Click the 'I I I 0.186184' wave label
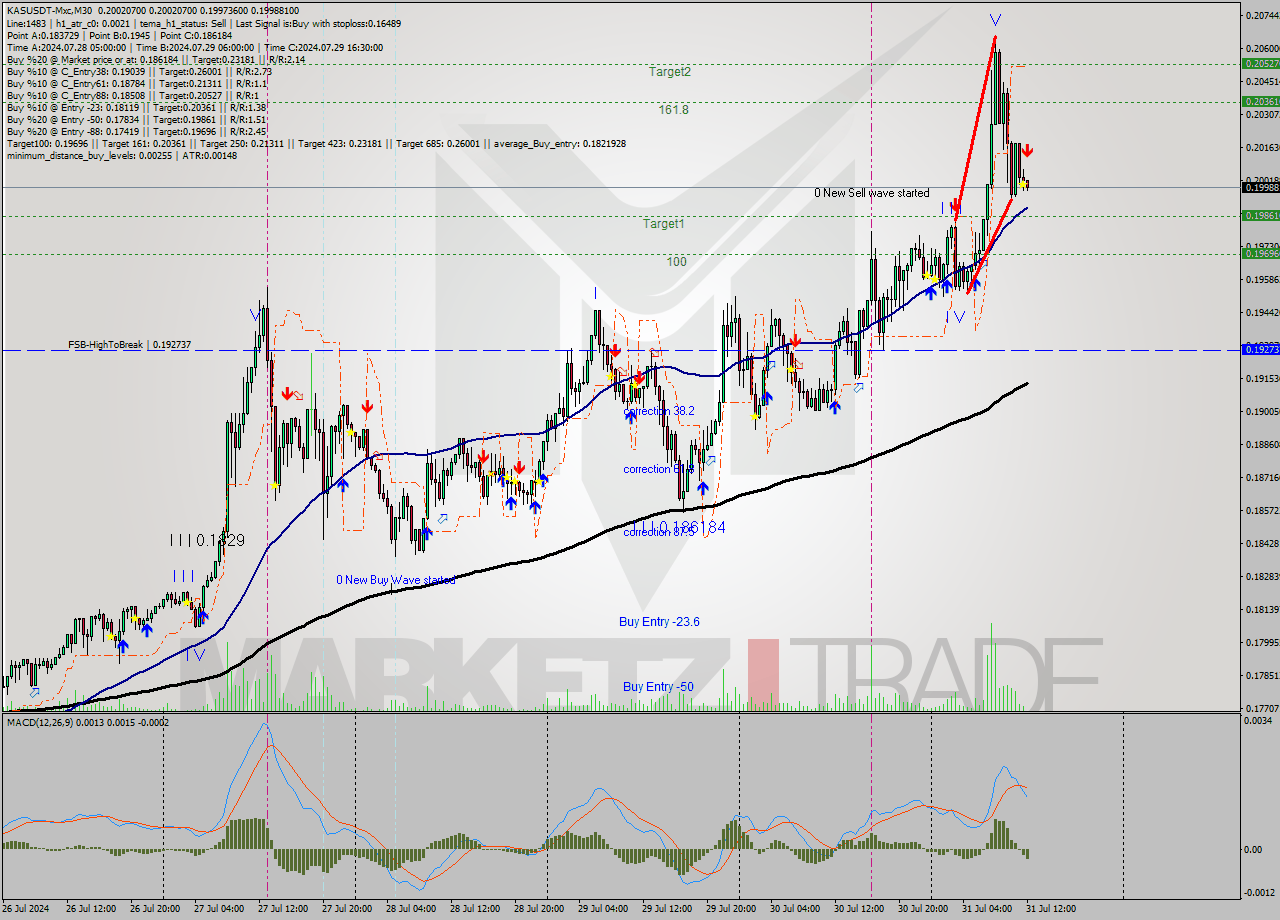Screen dimensions: 1280x920 pos(678,526)
